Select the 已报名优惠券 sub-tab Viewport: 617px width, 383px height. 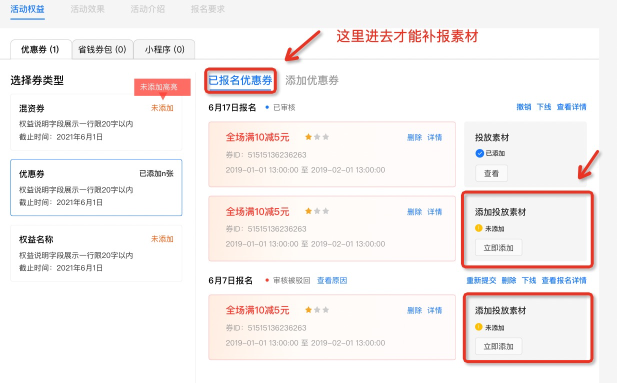click(x=240, y=80)
